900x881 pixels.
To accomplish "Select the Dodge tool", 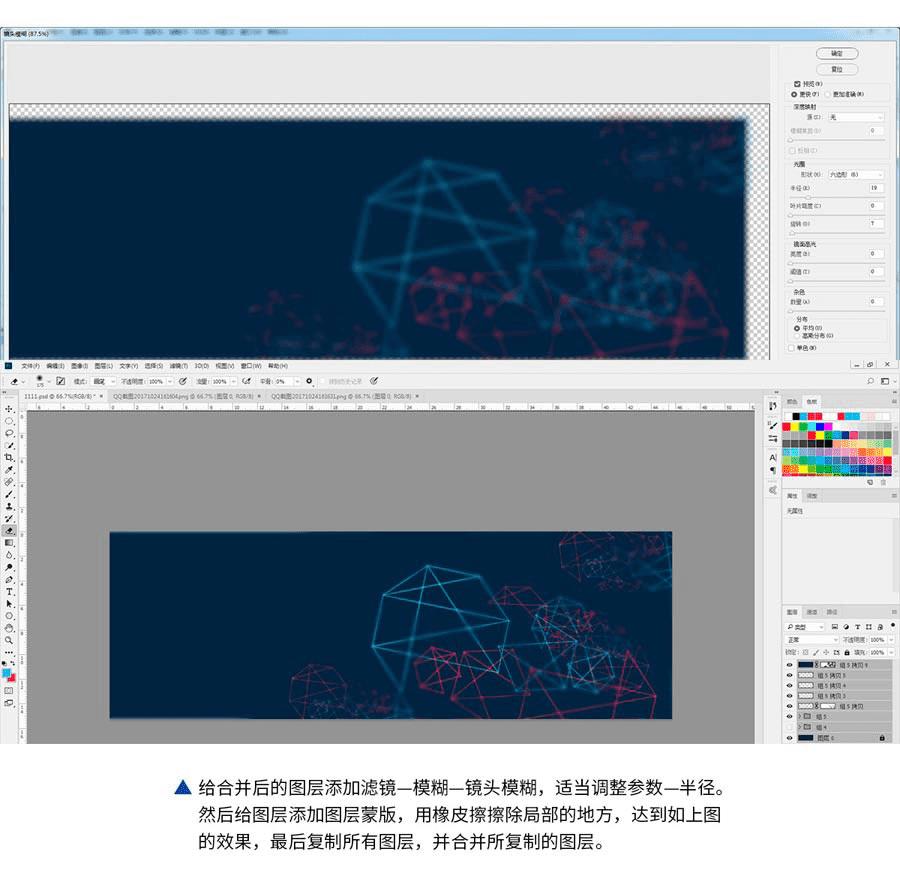I will point(9,567).
